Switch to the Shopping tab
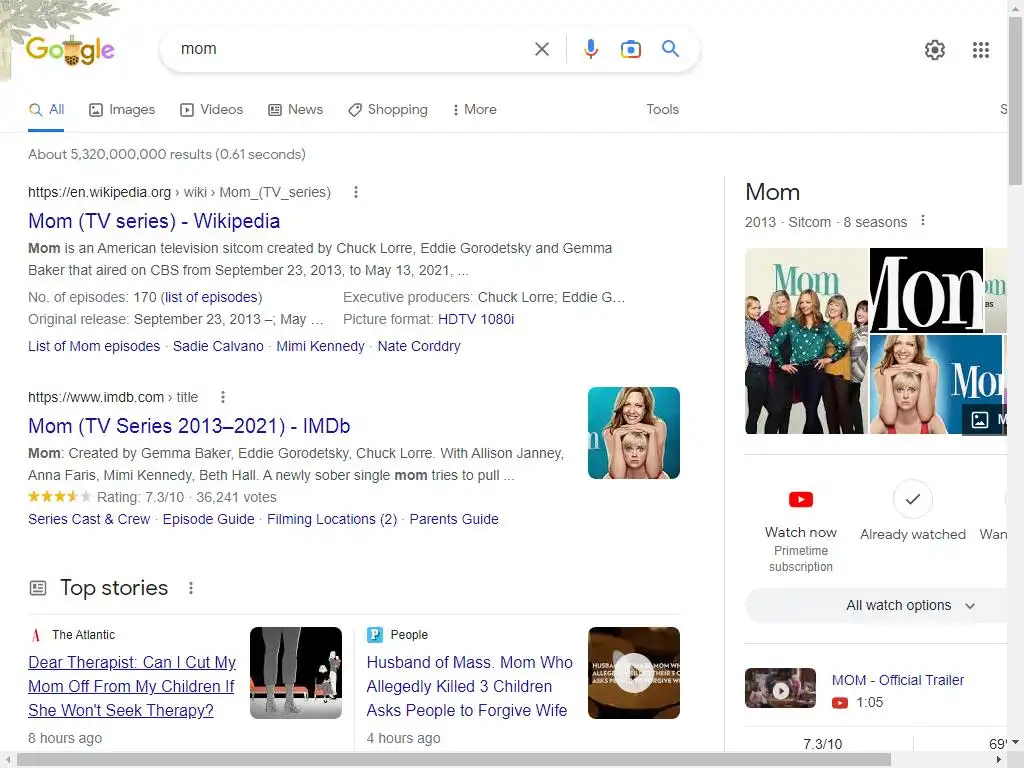 pyautogui.click(x=388, y=110)
